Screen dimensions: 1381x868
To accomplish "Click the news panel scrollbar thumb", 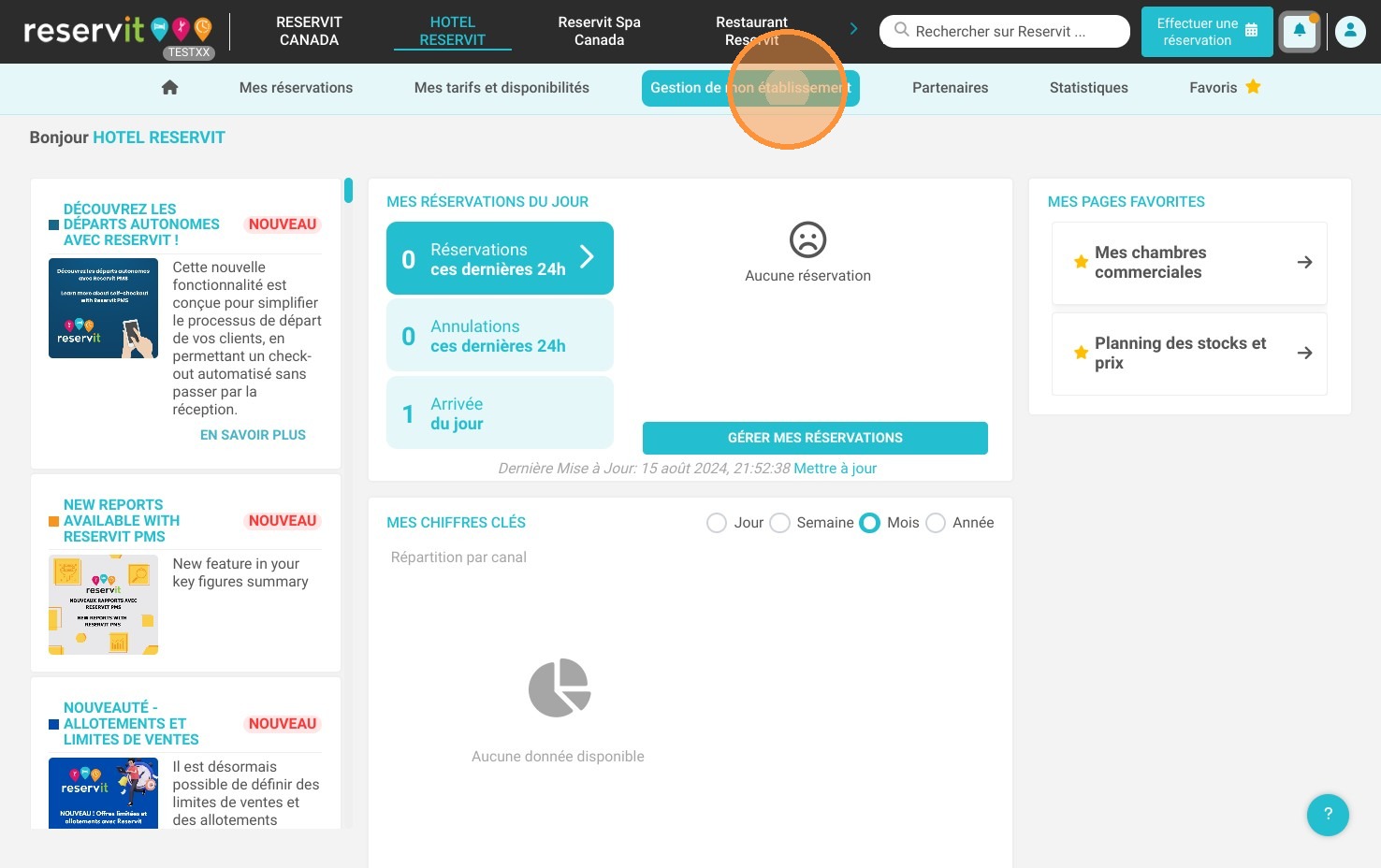I will [x=348, y=190].
